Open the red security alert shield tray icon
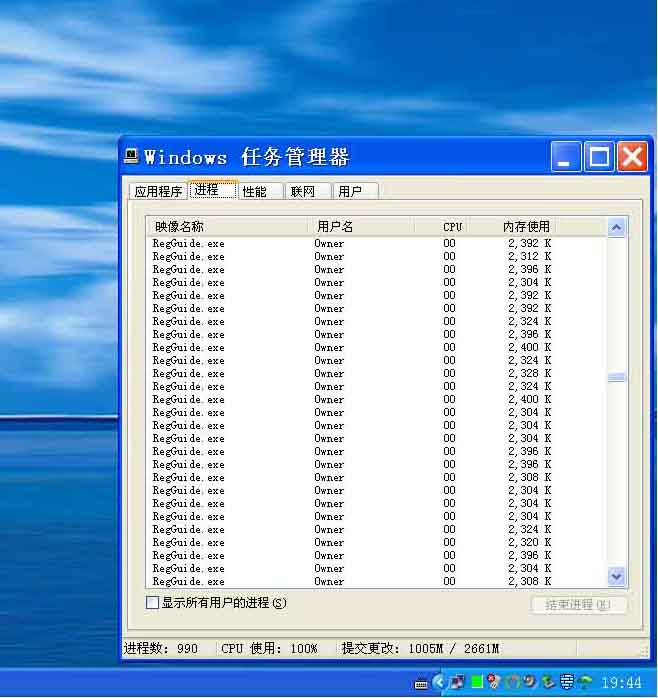Screen dimensions: 658x698 [493, 682]
